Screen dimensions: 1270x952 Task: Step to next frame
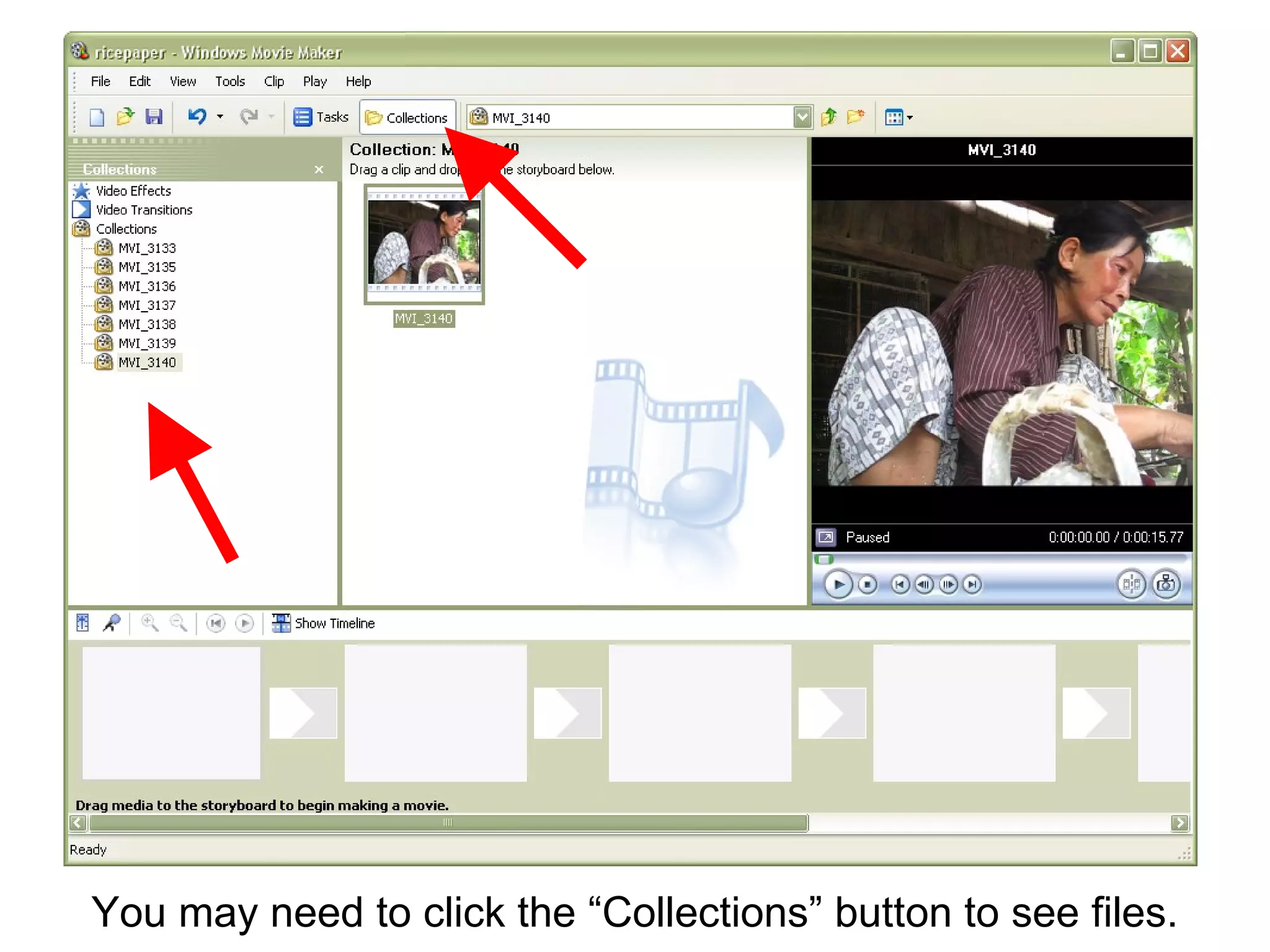point(948,584)
